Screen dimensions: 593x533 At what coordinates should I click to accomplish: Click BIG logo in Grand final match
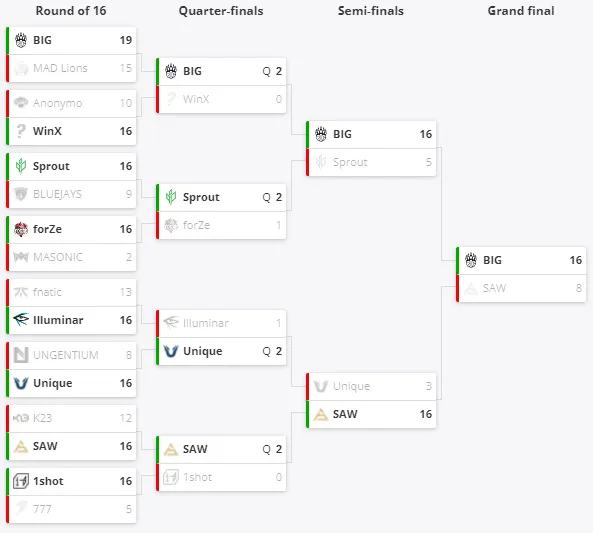pyautogui.click(x=470, y=260)
